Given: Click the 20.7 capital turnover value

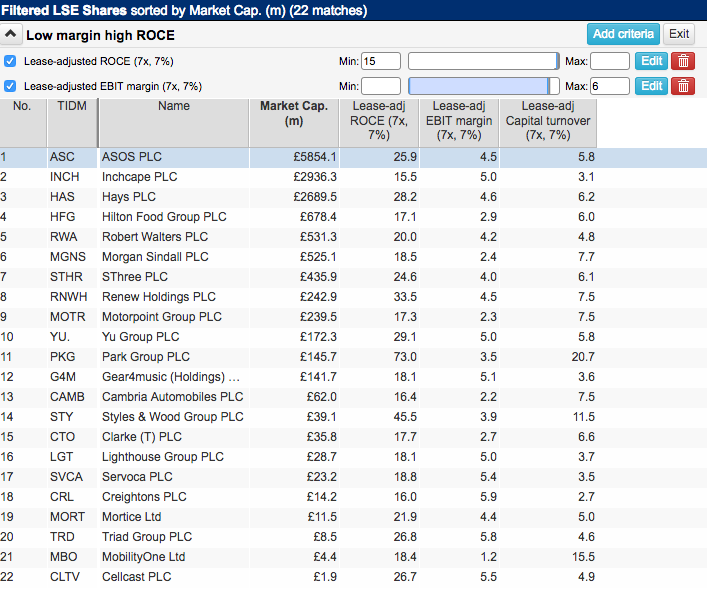Looking at the screenshot, I should 583,357.
